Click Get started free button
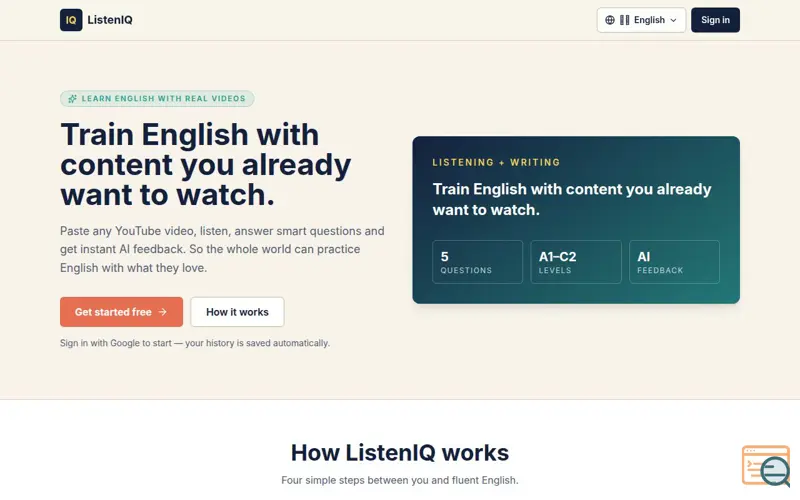The width and height of the screenshot is (800, 500). (x=121, y=312)
